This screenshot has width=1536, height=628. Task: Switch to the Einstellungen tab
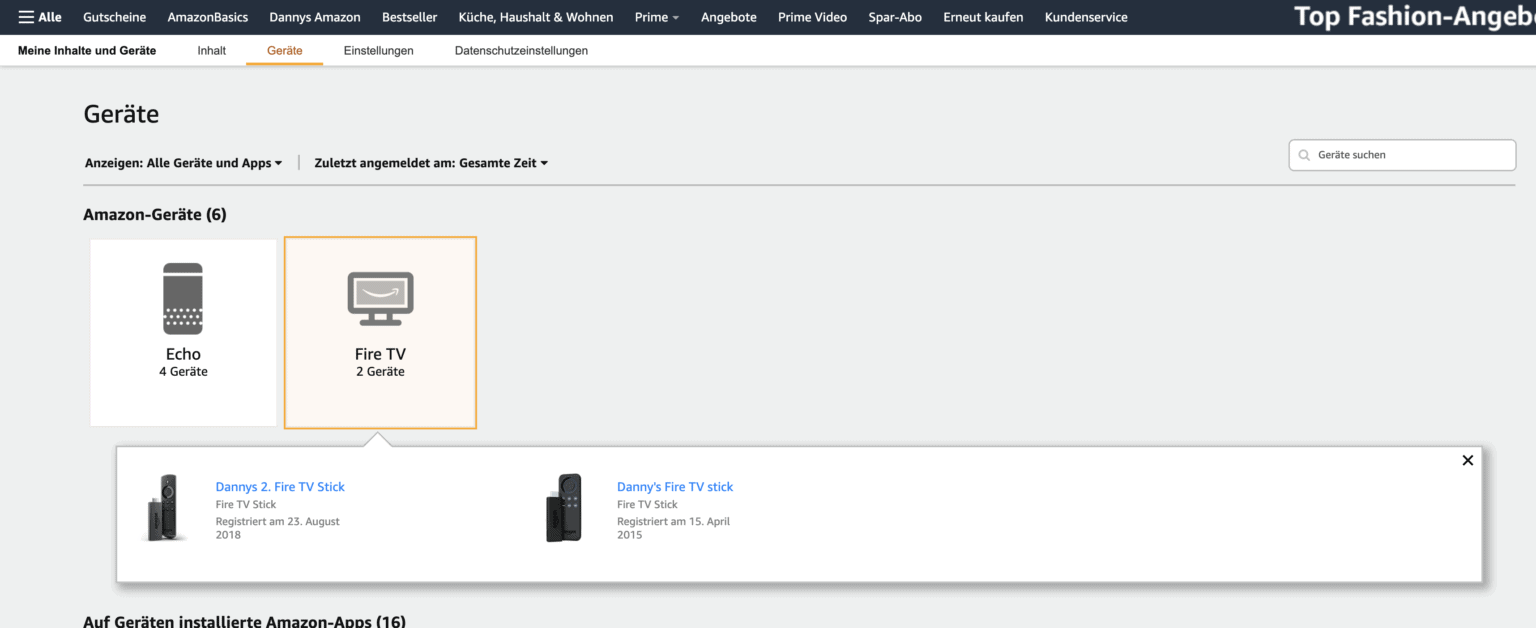click(x=378, y=50)
